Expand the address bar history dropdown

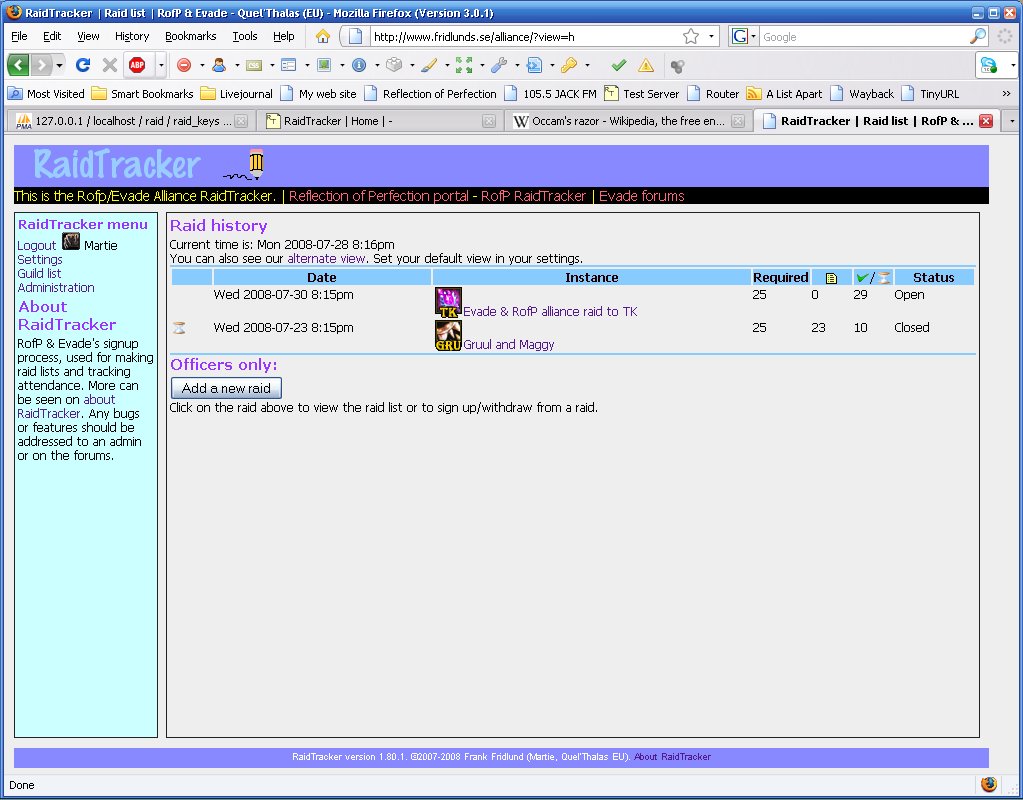coord(712,36)
